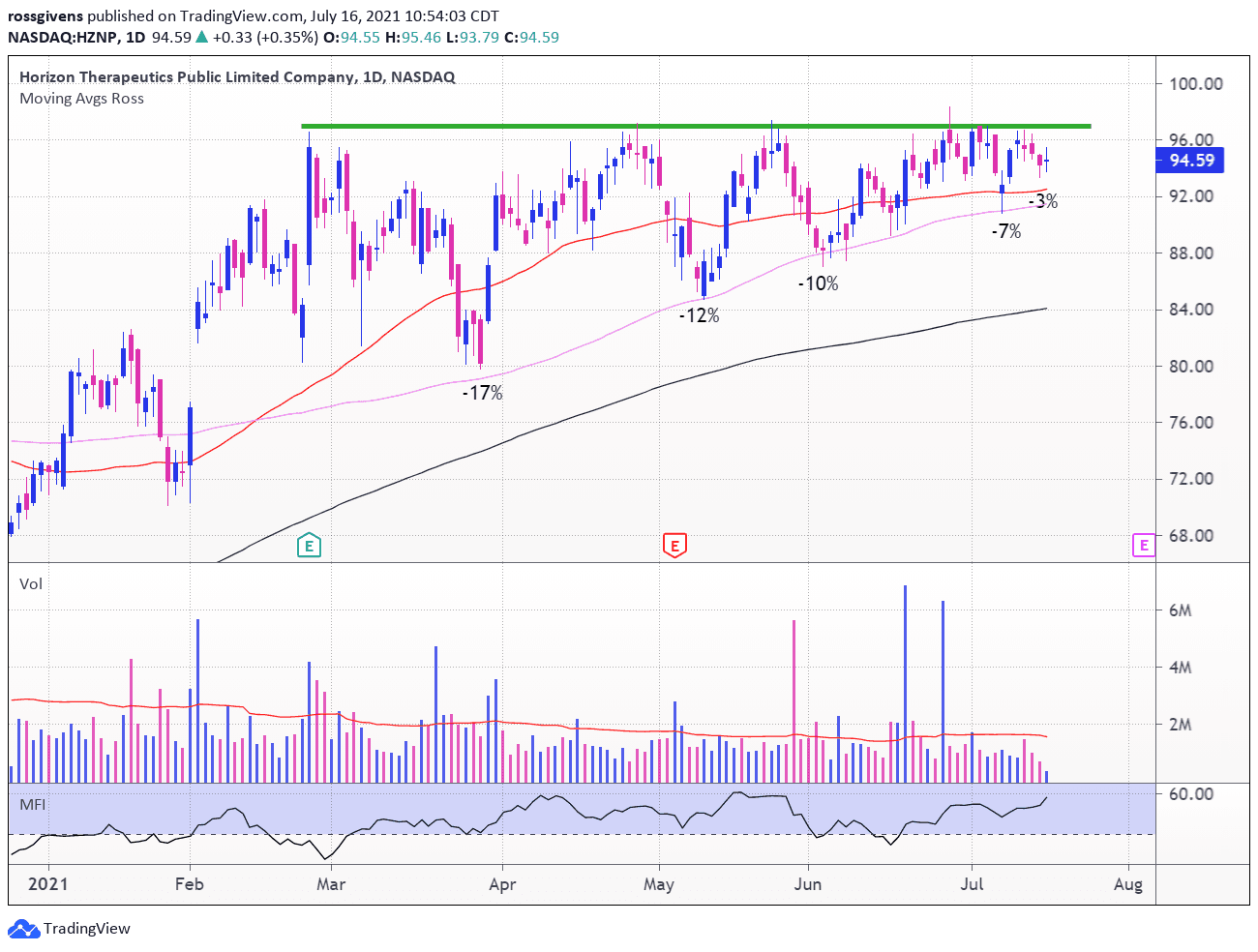Click the red E earnings marker near May
Image resolution: width=1258 pixels, height=952 pixels.
click(x=674, y=545)
